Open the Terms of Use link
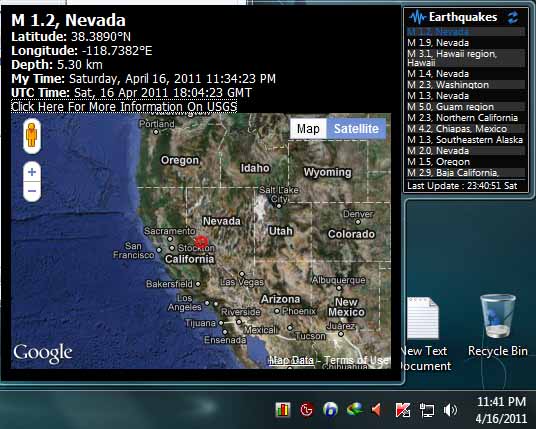Screen dimensions: 536x429 [356, 360]
